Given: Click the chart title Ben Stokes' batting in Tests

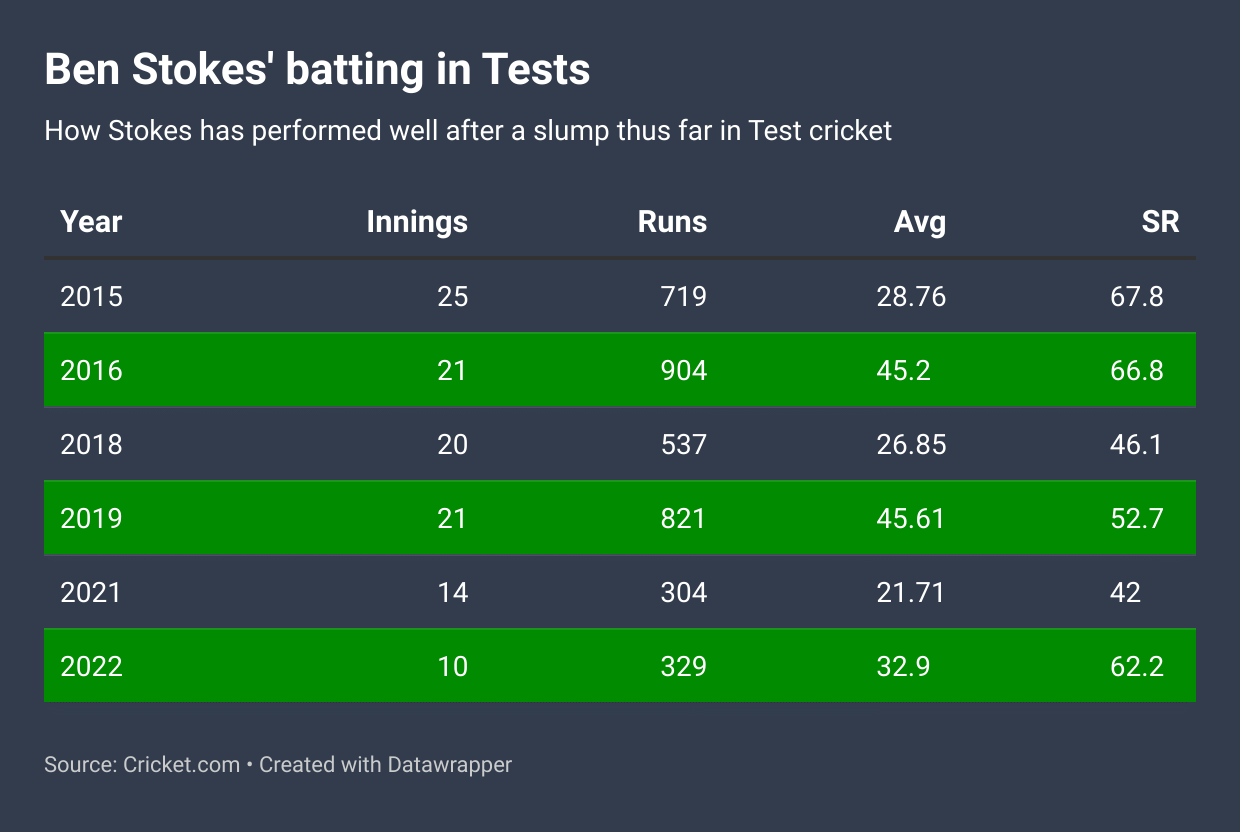Looking at the screenshot, I should coord(317,70).
